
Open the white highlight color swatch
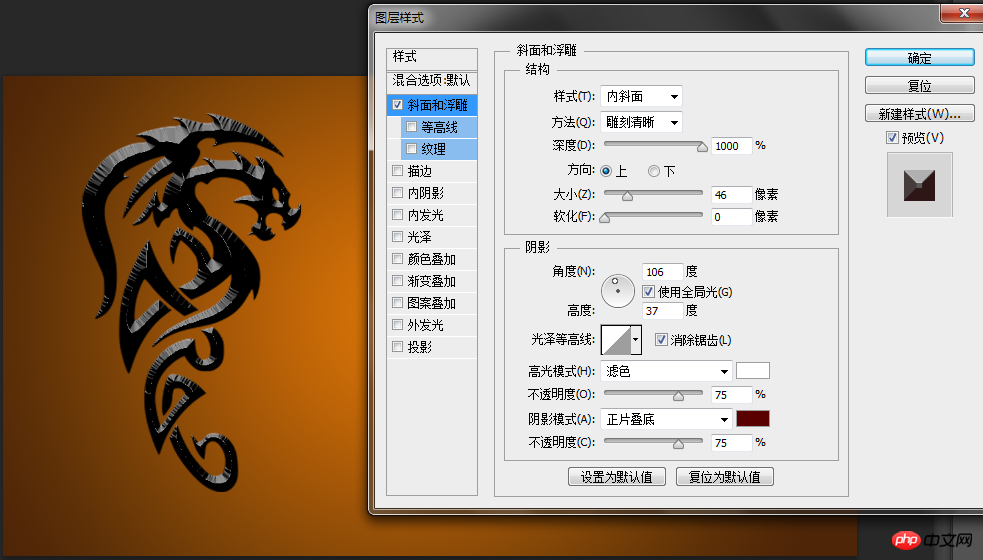(752, 371)
